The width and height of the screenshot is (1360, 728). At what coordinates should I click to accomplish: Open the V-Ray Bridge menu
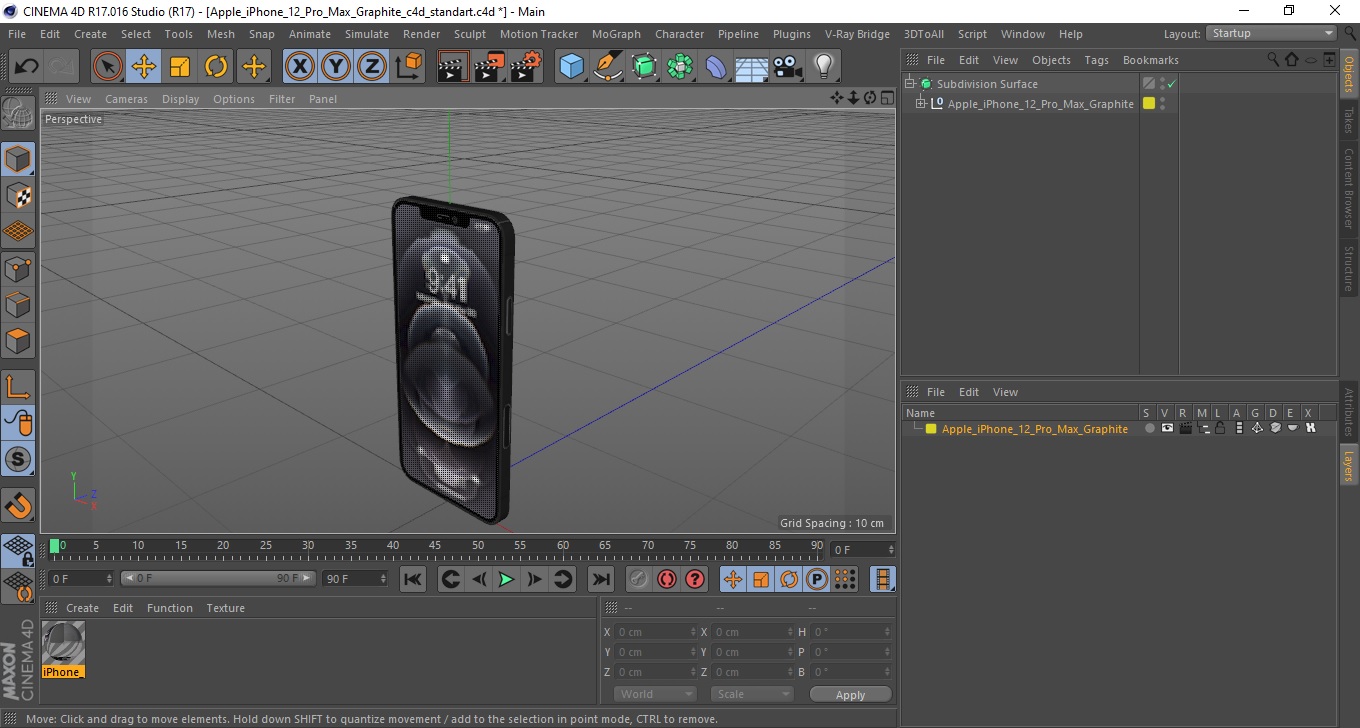[x=857, y=34]
